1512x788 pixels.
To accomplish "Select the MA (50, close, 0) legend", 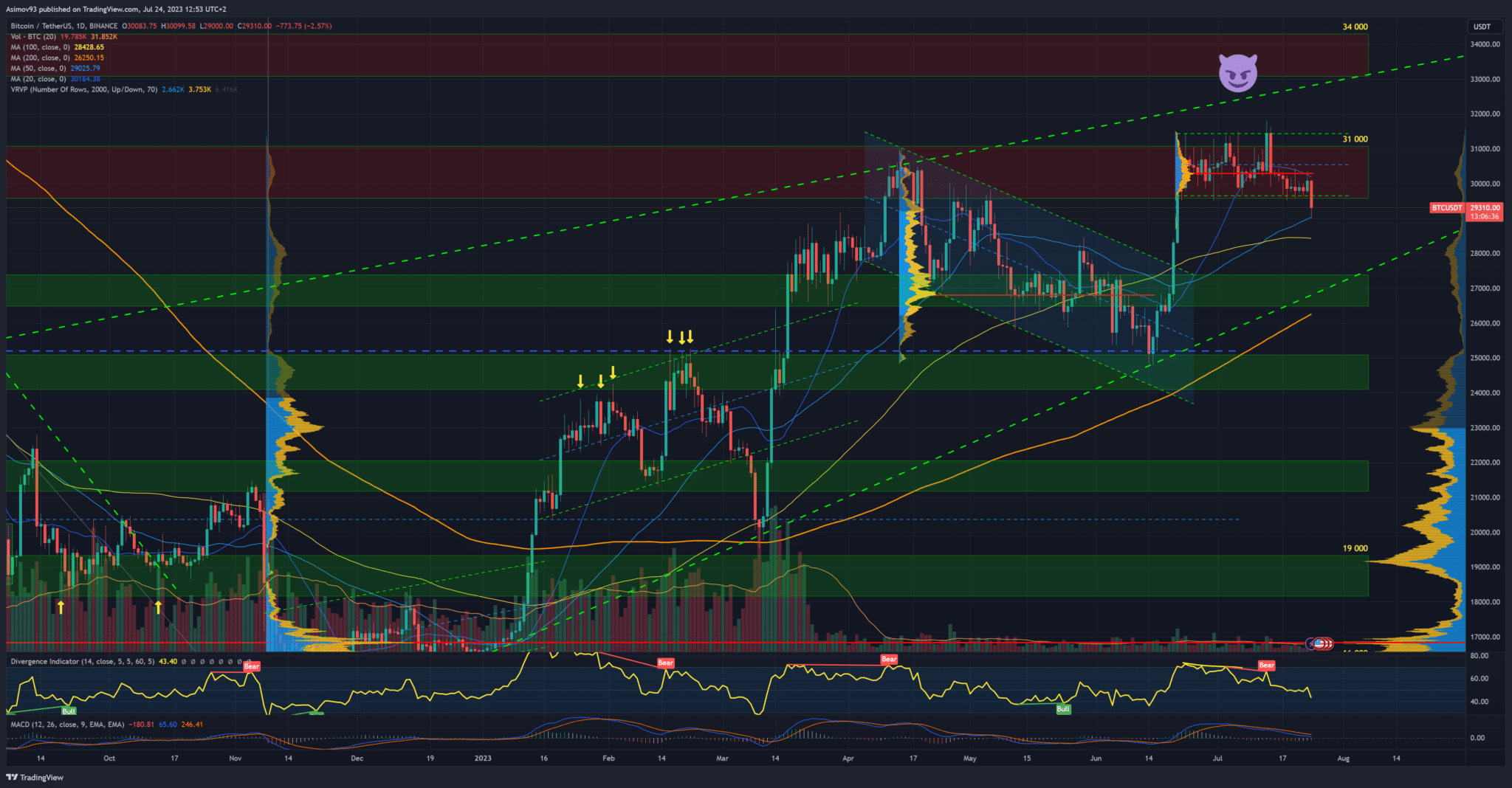I will pos(38,69).
